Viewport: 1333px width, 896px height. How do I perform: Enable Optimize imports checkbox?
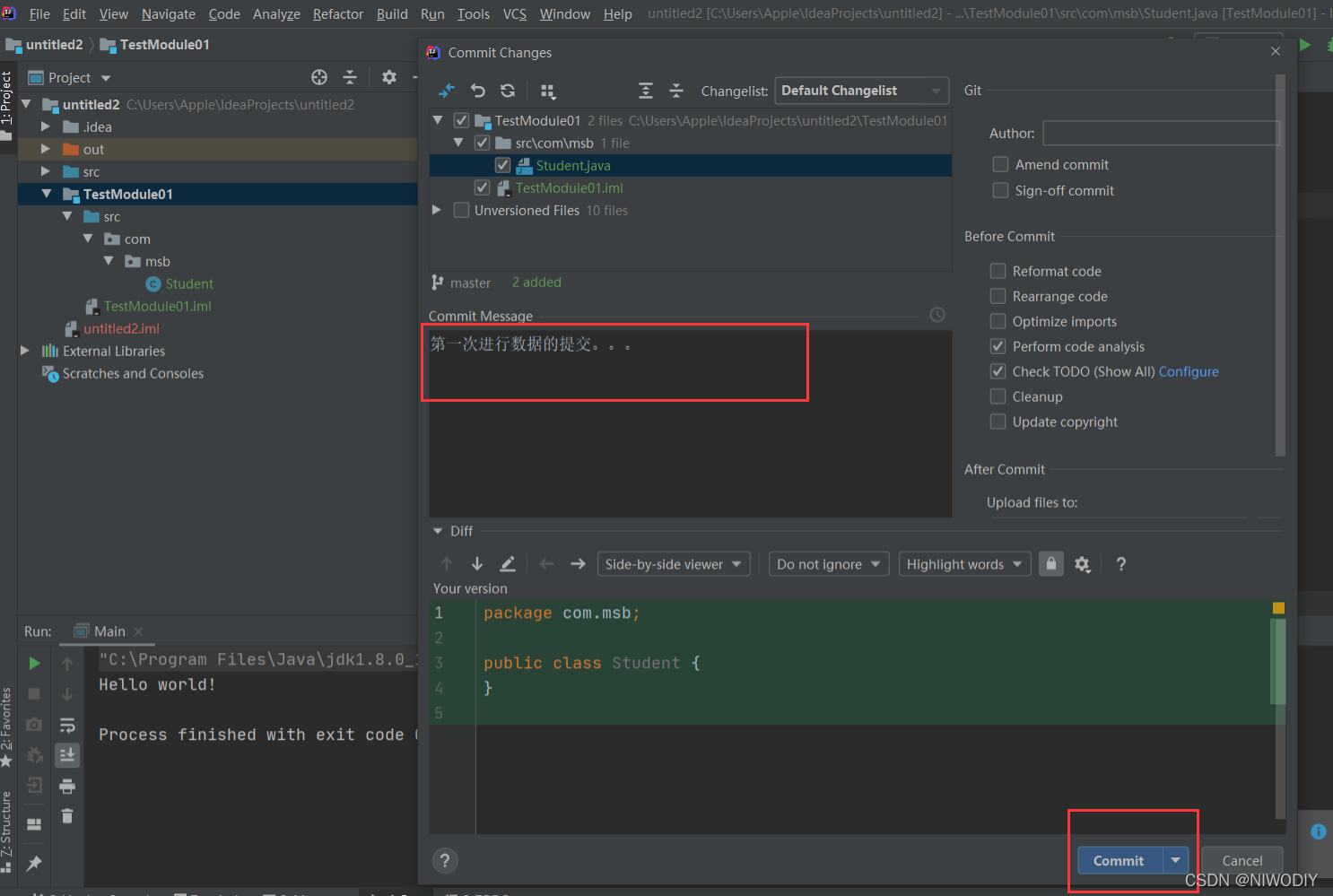(x=998, y=321)
